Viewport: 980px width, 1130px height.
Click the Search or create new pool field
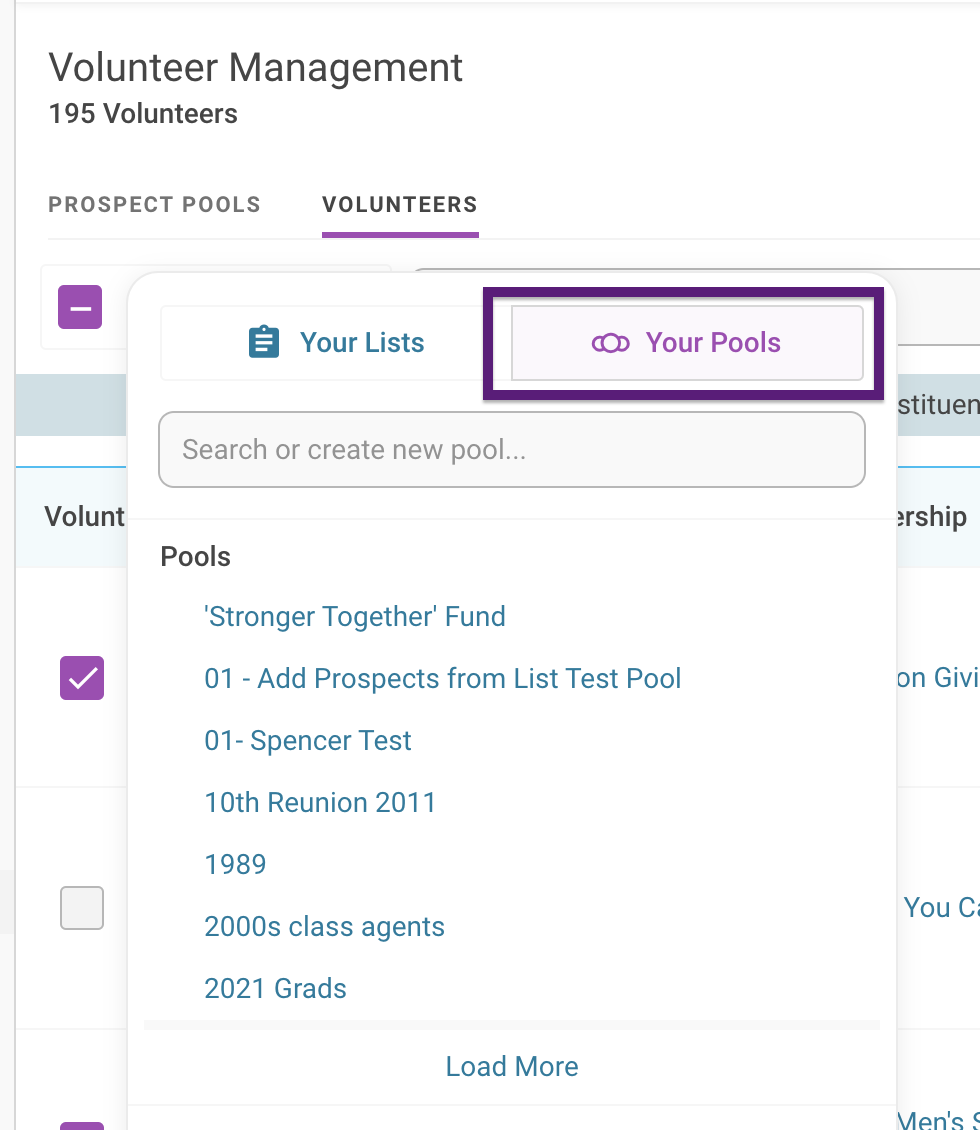click(x=511, y=450)
